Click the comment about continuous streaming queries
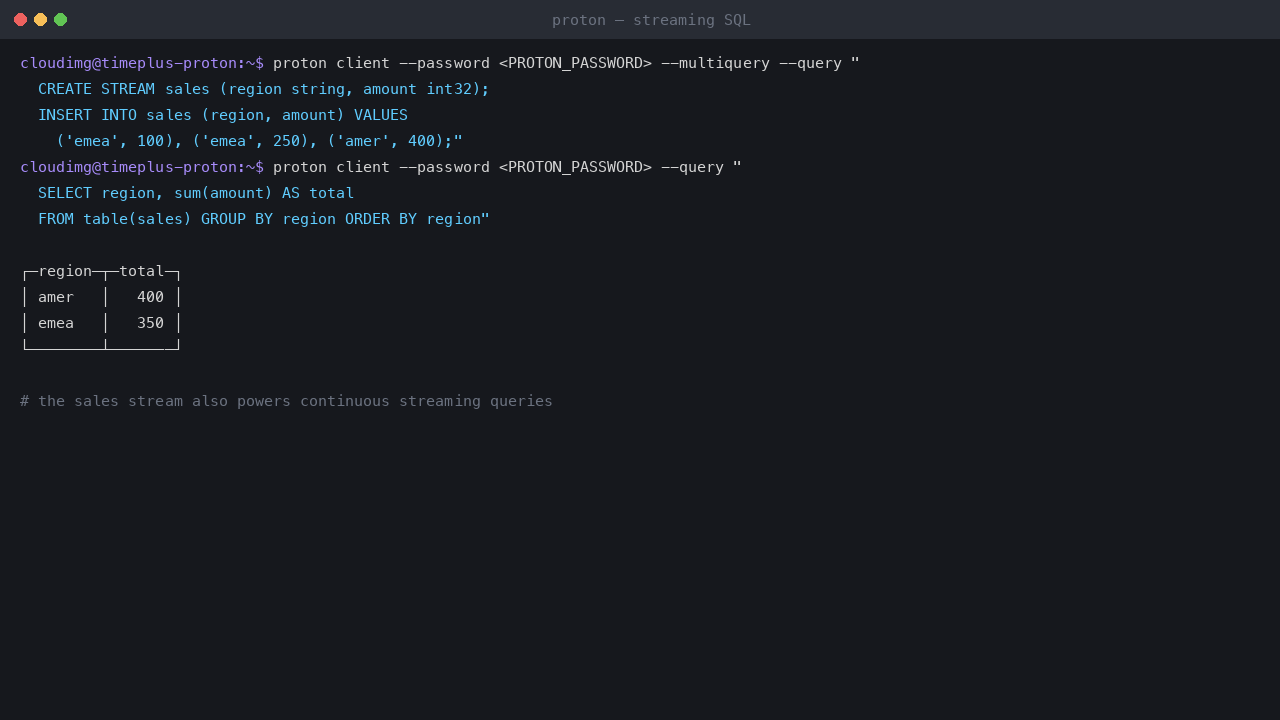This screenshot has width=1280, height=720. (286, 401)
